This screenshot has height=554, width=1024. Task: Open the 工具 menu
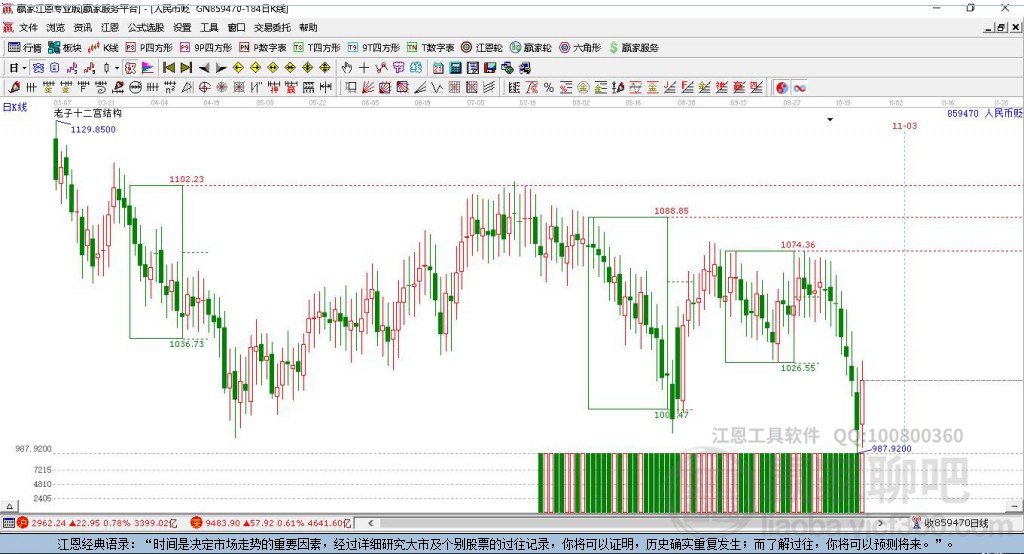click(x=209, y=27)
